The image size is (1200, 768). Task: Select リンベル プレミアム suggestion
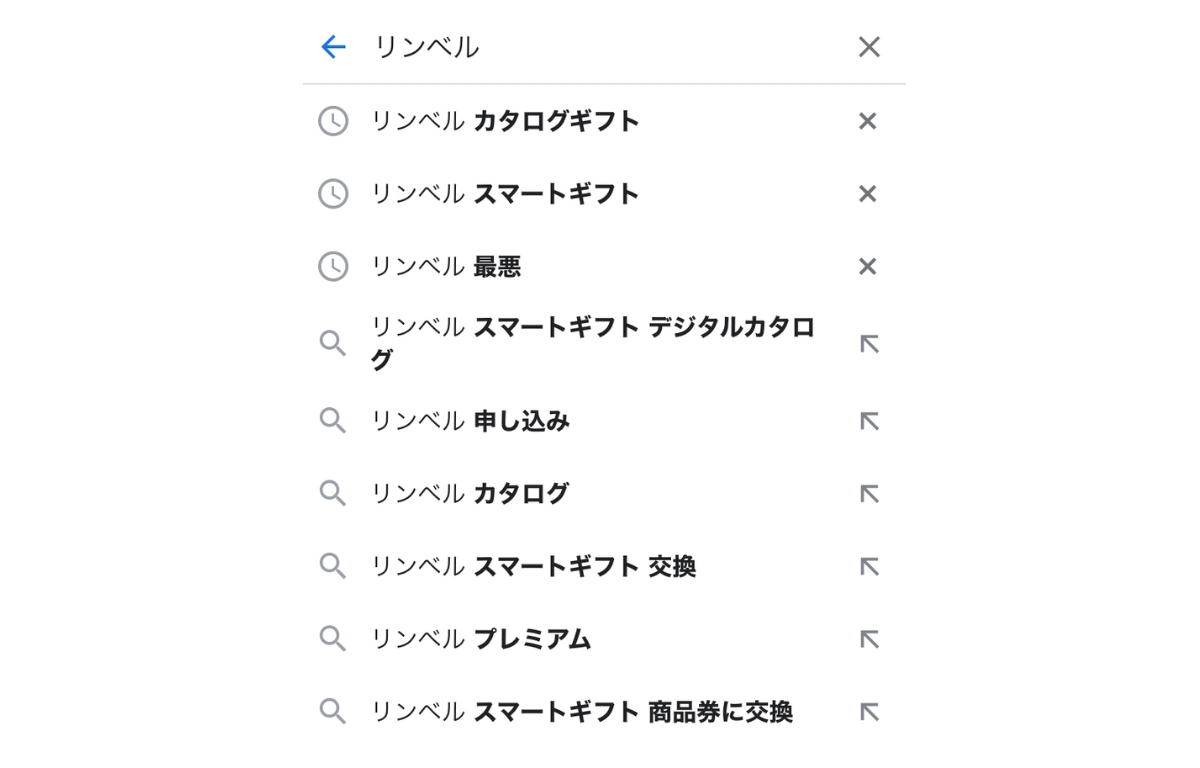click(x=481, y=639)
